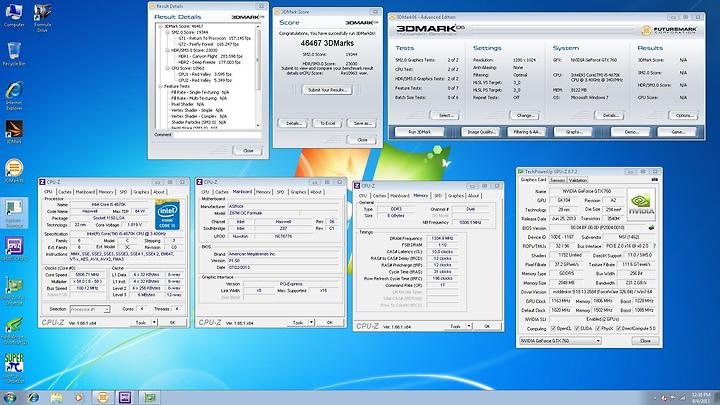Click the Run 3DMark button
The image size is (720, 405).
point(420,132)
